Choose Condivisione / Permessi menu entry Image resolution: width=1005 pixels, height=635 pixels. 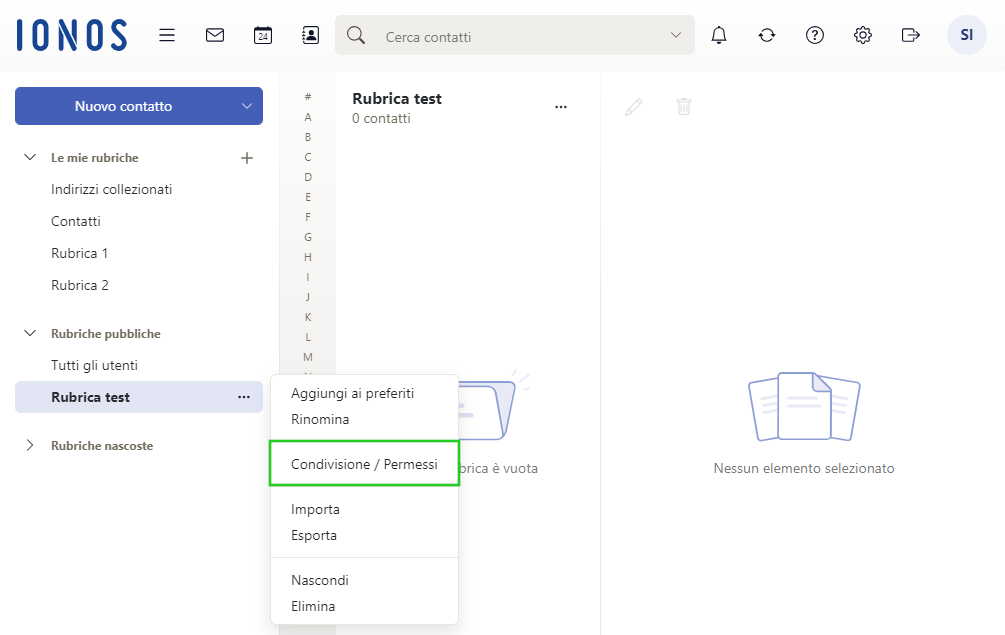tap(365, 464)
